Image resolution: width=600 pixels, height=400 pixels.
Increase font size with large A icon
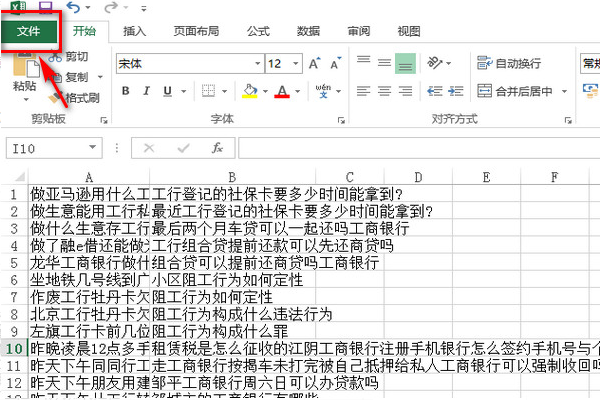tap(315, 63)
